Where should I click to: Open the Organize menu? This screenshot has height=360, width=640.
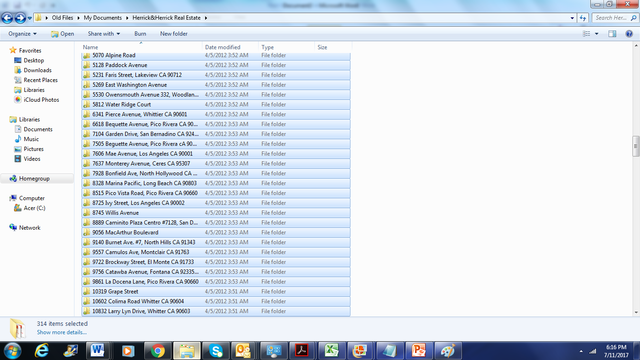[x=22, y=34]
